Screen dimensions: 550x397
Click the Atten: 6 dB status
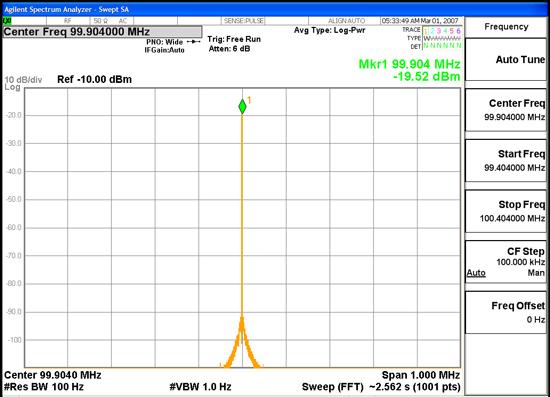229,49
